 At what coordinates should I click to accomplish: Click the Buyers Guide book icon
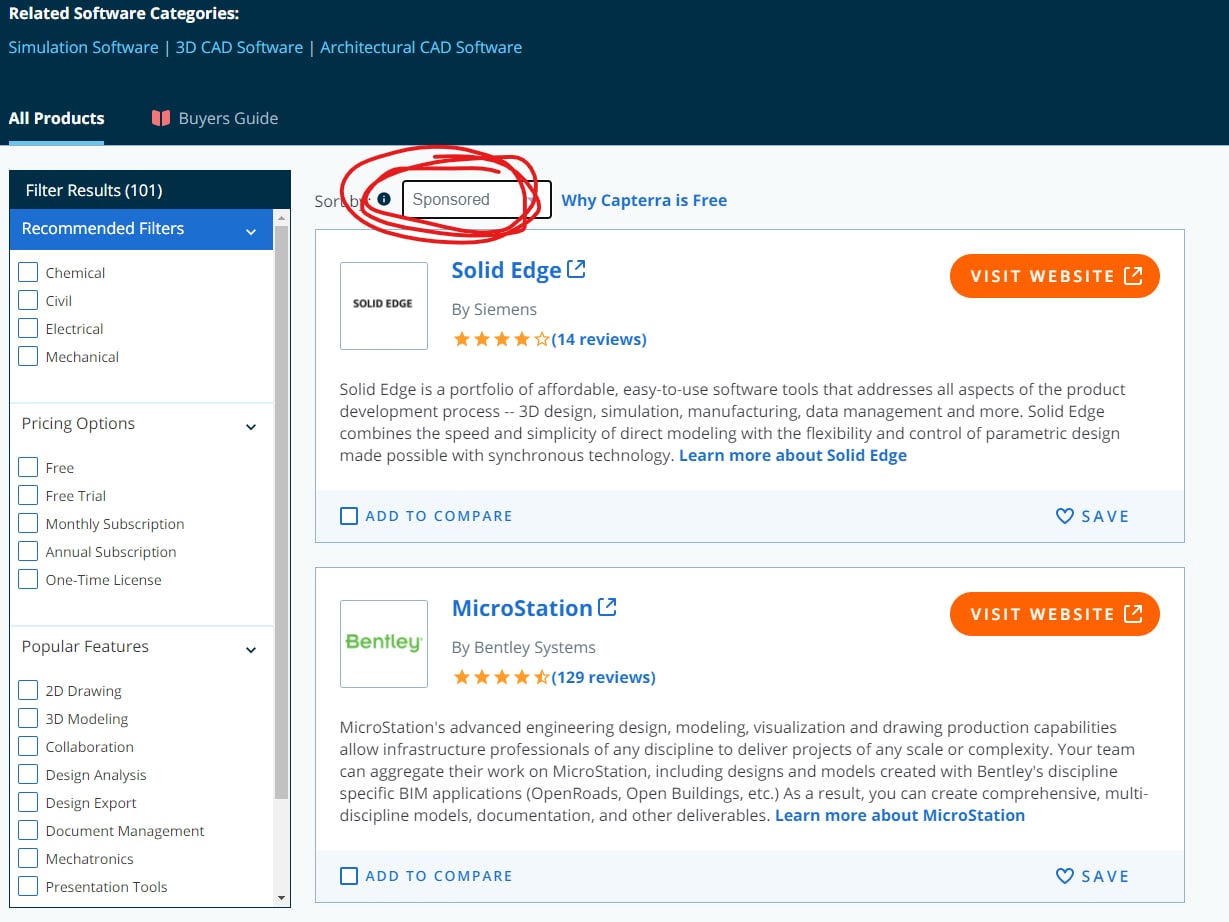(x=161, y=118)
